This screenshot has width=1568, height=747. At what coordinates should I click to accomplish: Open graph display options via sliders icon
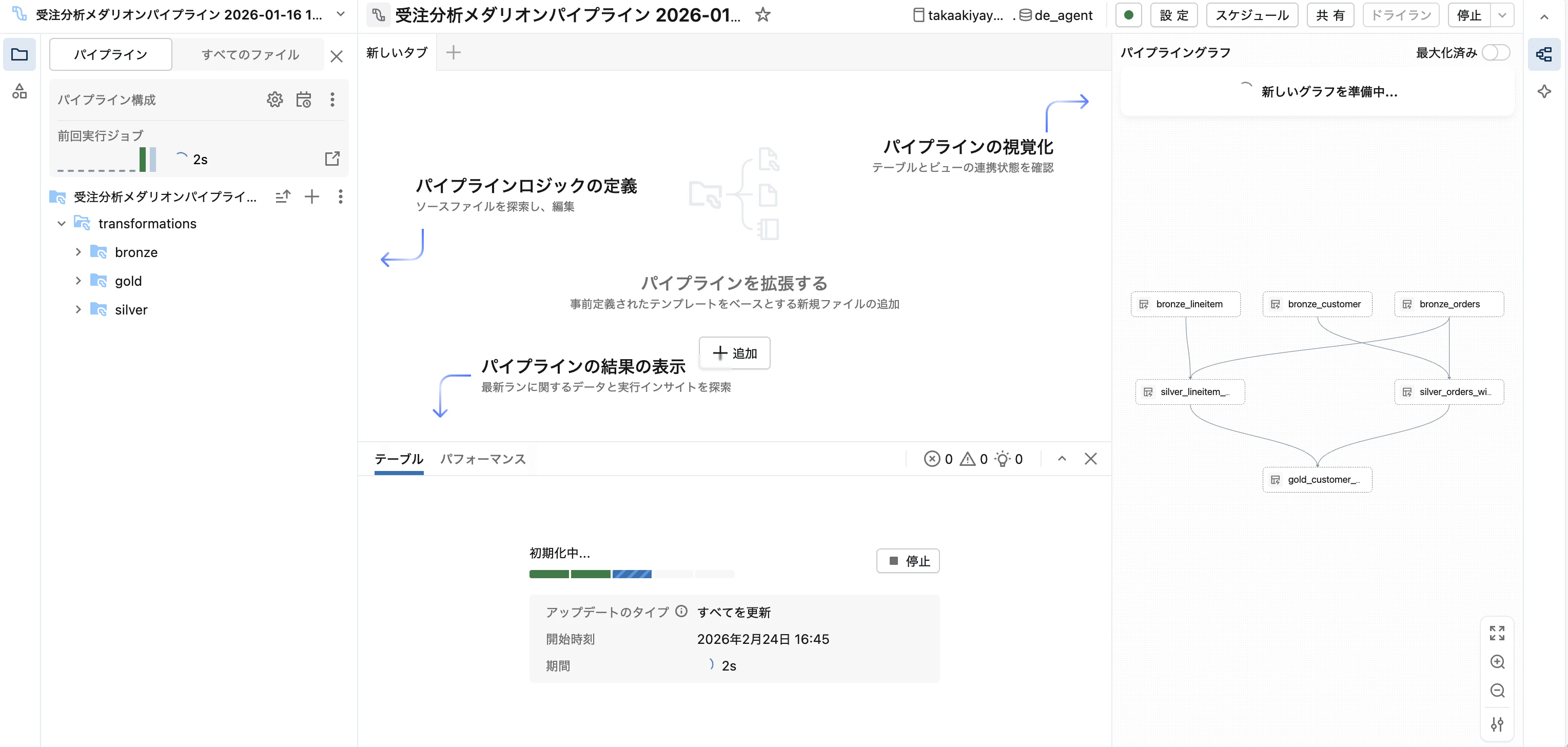click(x=1497, y=724)
